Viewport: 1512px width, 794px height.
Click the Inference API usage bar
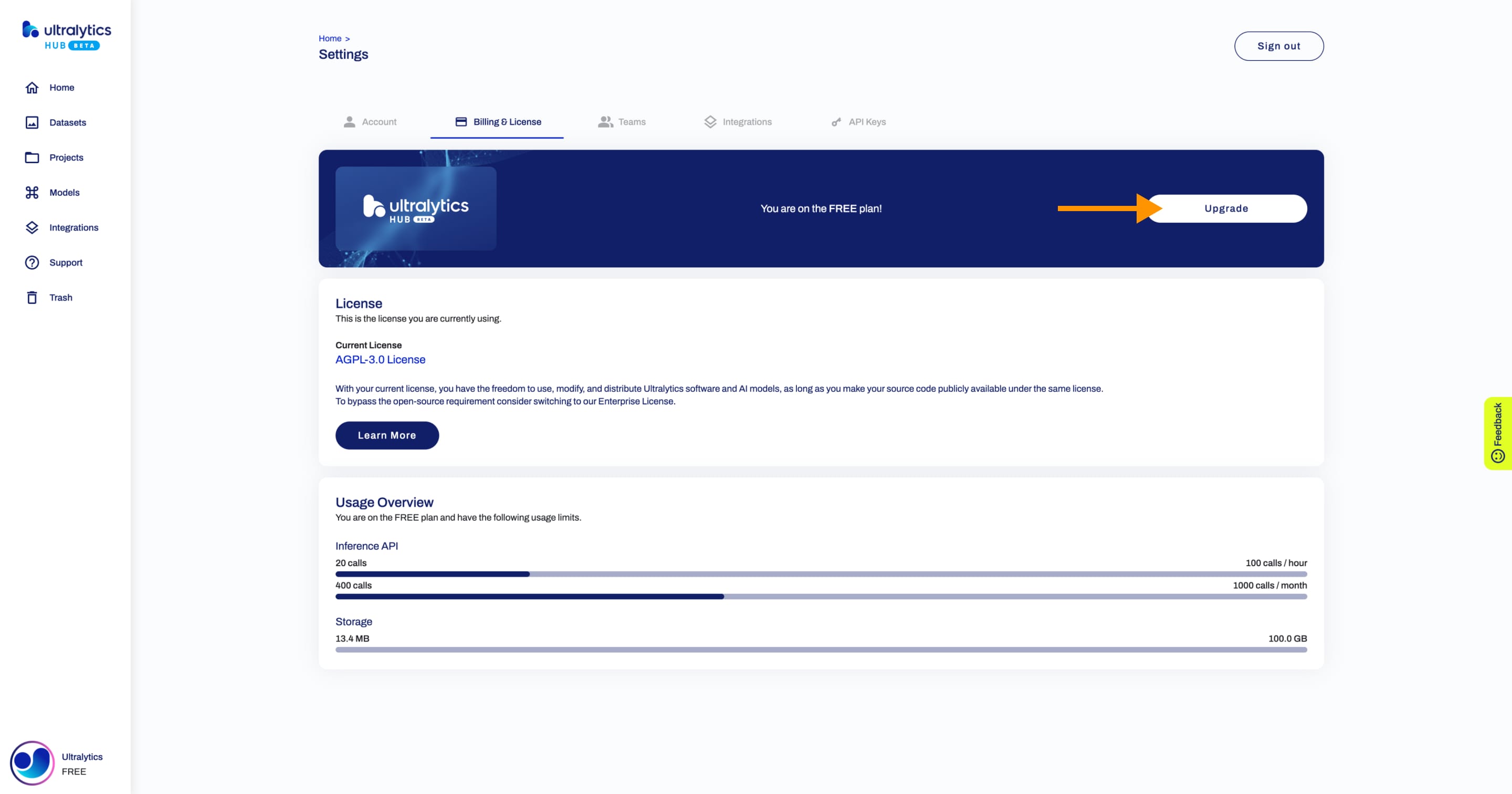pyautogui.click(x=821, y=573)
